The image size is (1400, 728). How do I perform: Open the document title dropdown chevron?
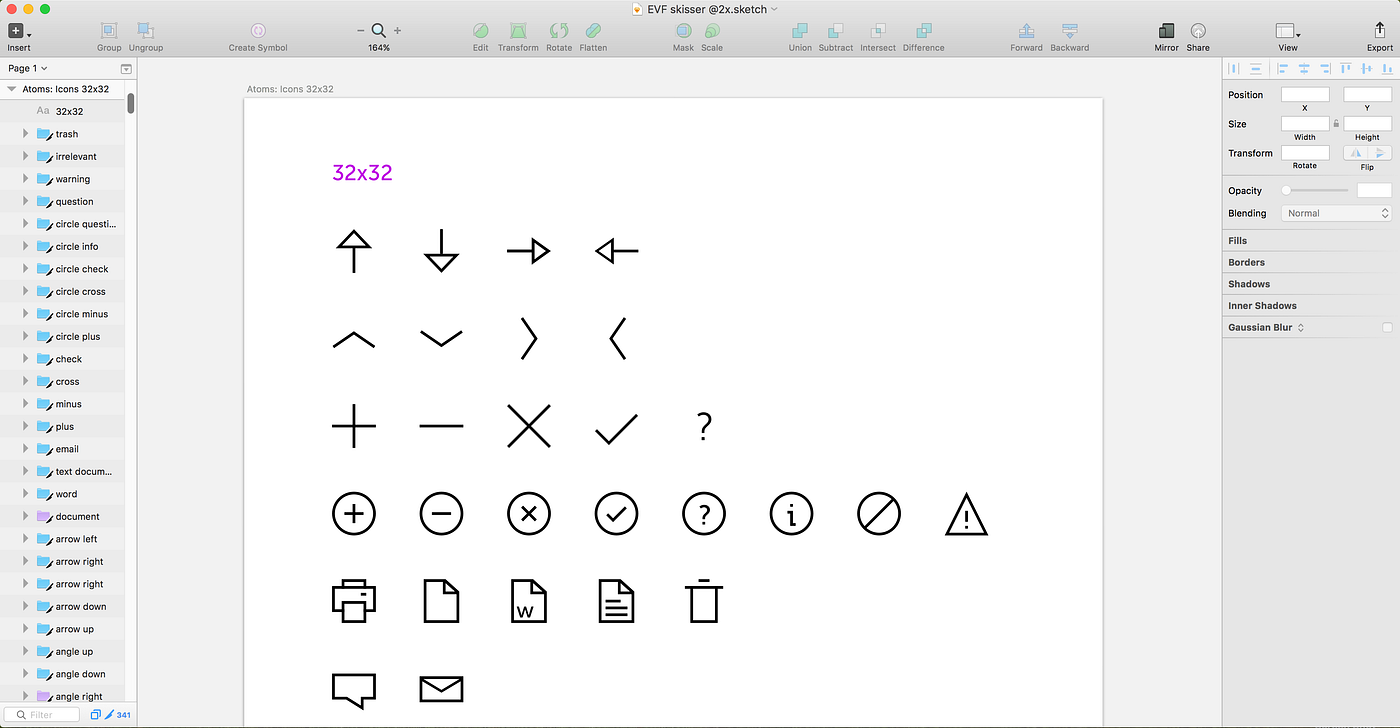(774, 8)
